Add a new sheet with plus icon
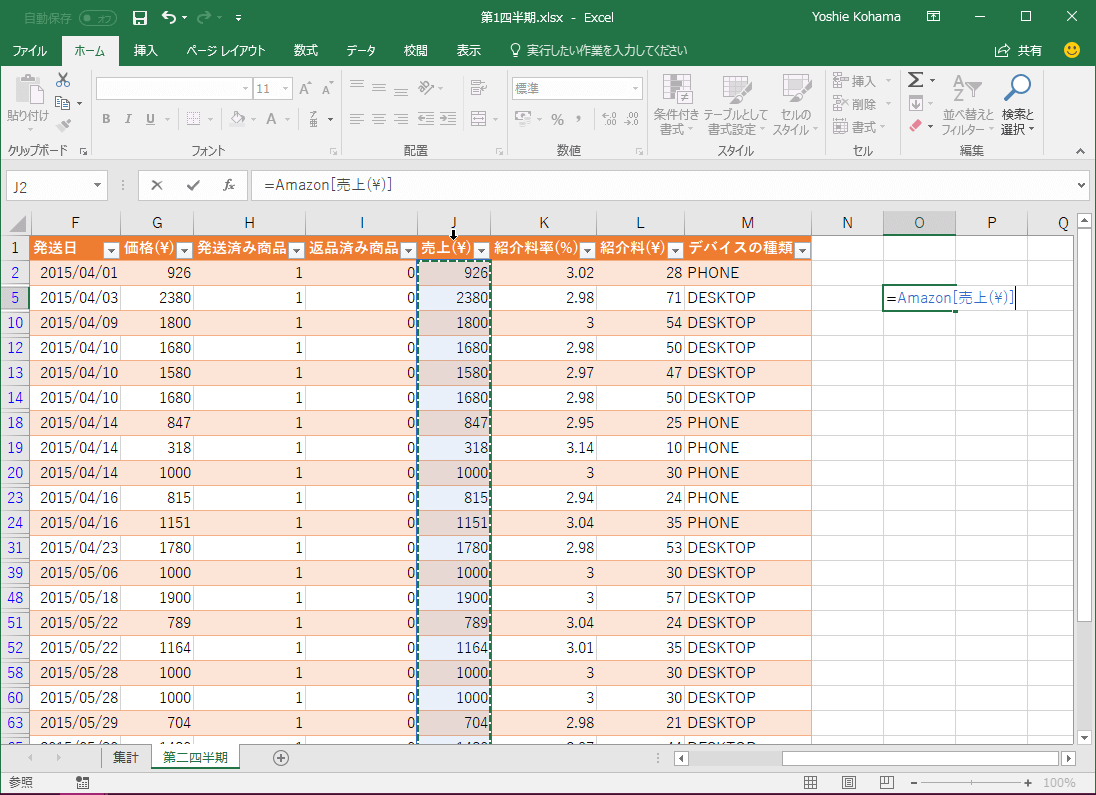Viewport: 1096px width, 795px height. [281, 758]
